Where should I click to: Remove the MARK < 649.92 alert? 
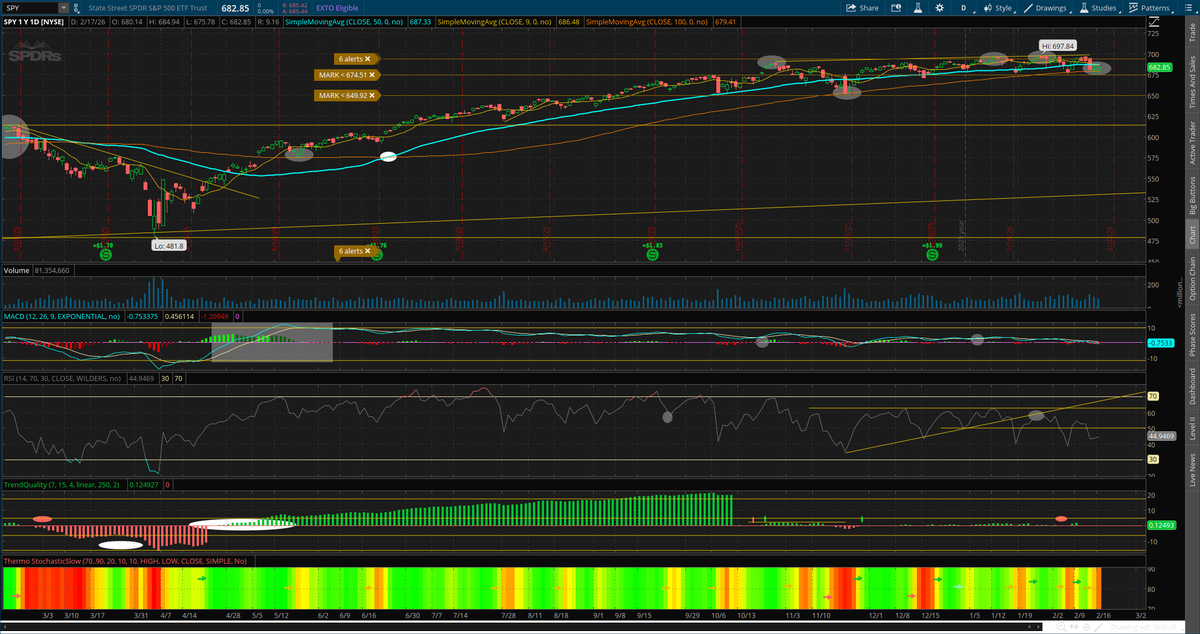(x=371, y=95)
